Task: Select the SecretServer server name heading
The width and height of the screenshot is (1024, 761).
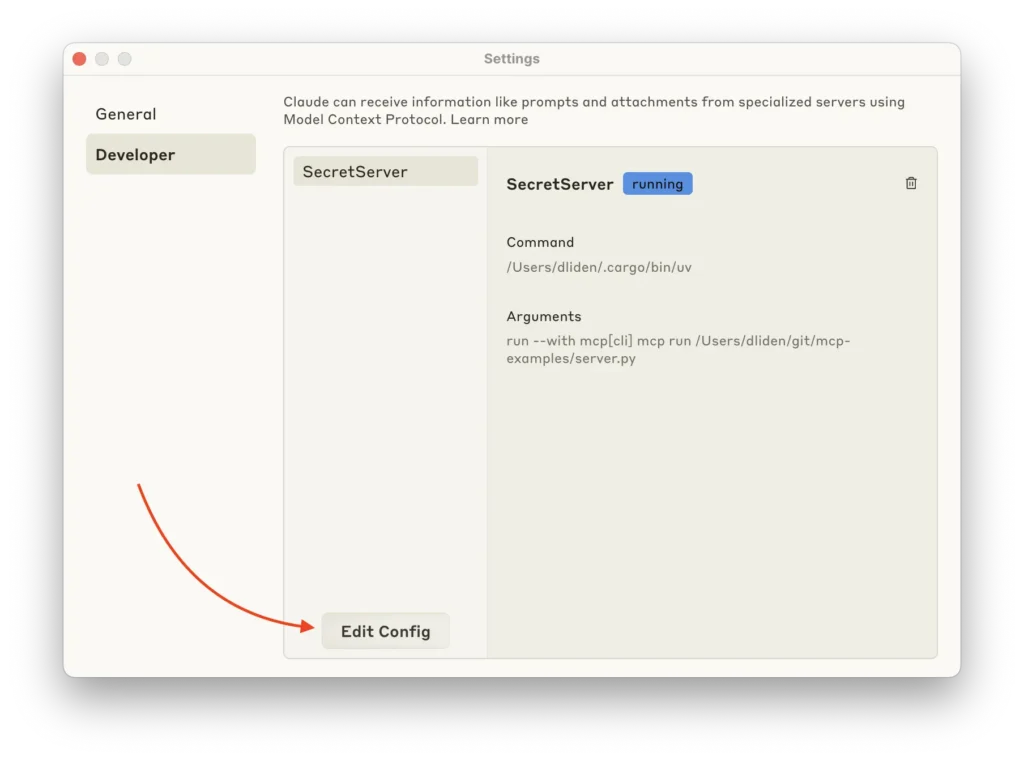Action: [560, 184]
